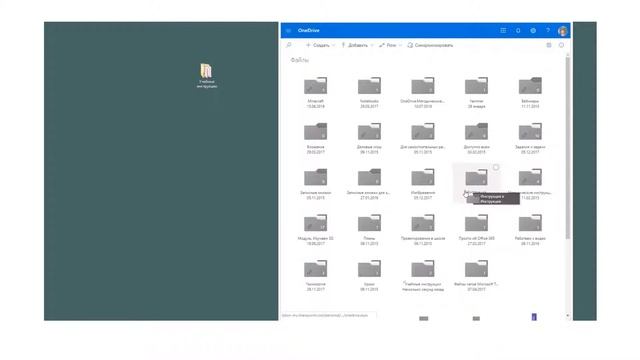Open the help question mark icon
This screenshot has height=360, width=640.
click(x=548, y=31)
